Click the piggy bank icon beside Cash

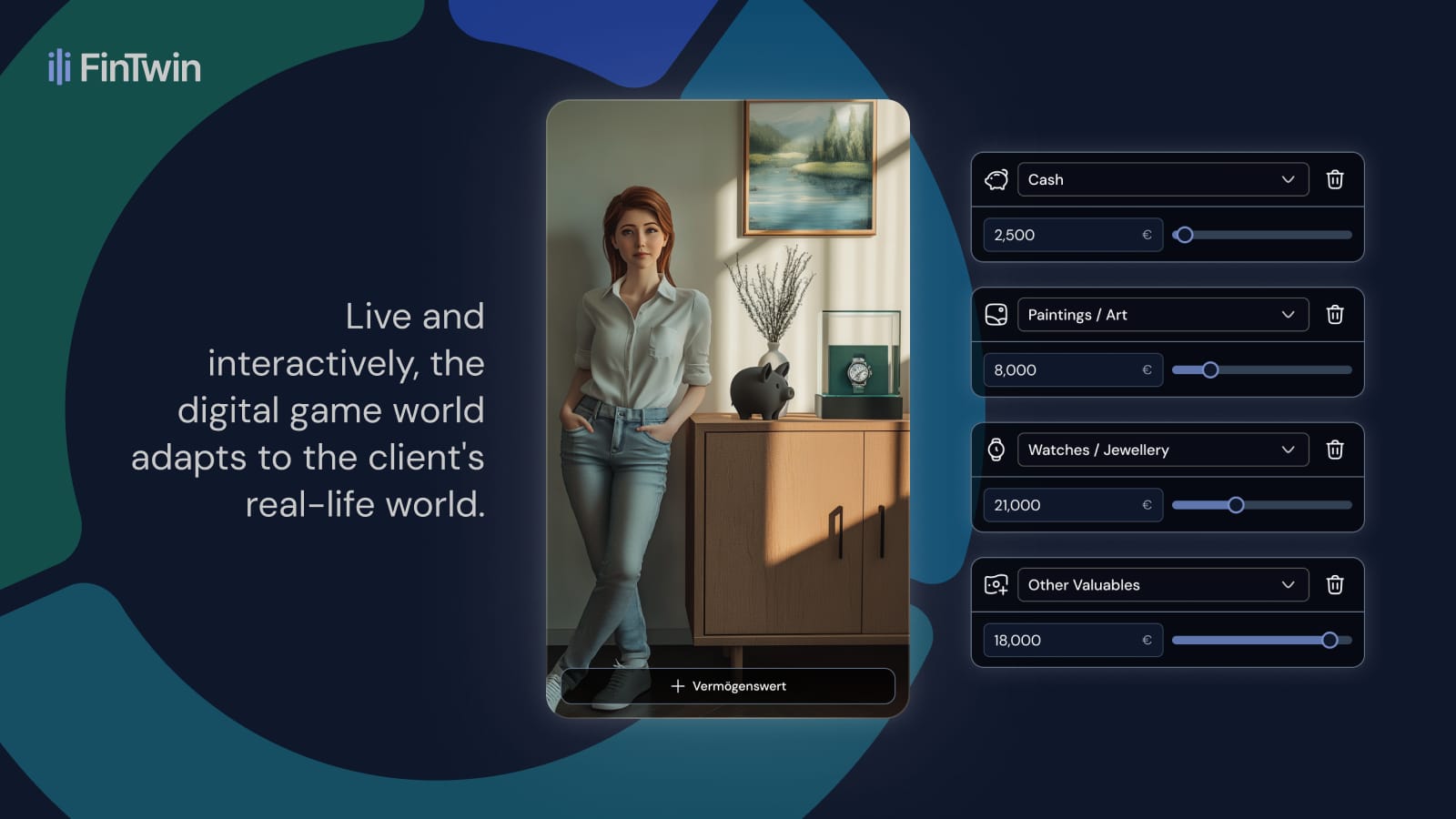point(996,179)
